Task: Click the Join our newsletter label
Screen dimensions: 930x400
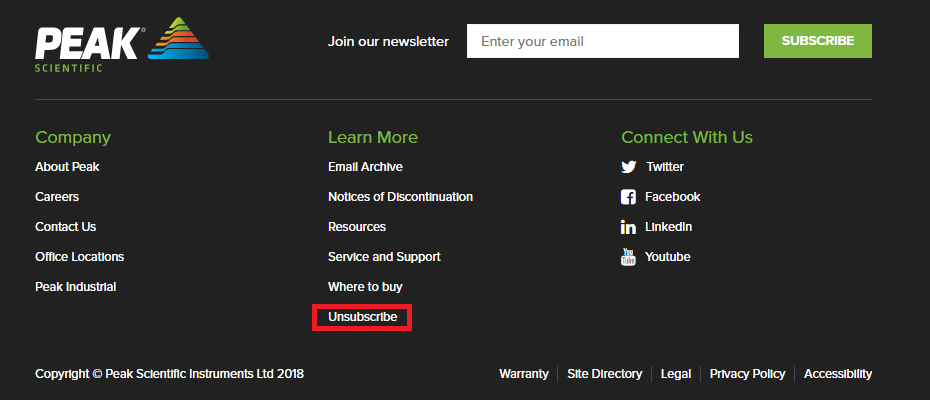Action: pos(388,42)
